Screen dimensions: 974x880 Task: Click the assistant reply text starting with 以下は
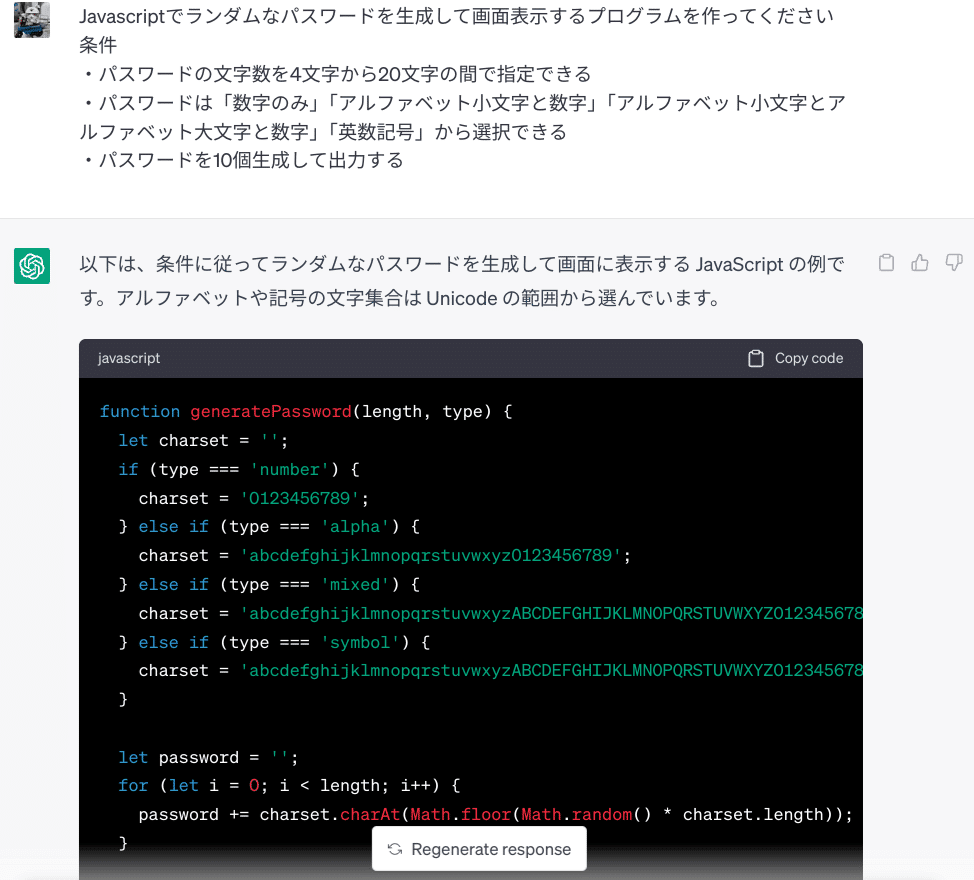[462, 281]
